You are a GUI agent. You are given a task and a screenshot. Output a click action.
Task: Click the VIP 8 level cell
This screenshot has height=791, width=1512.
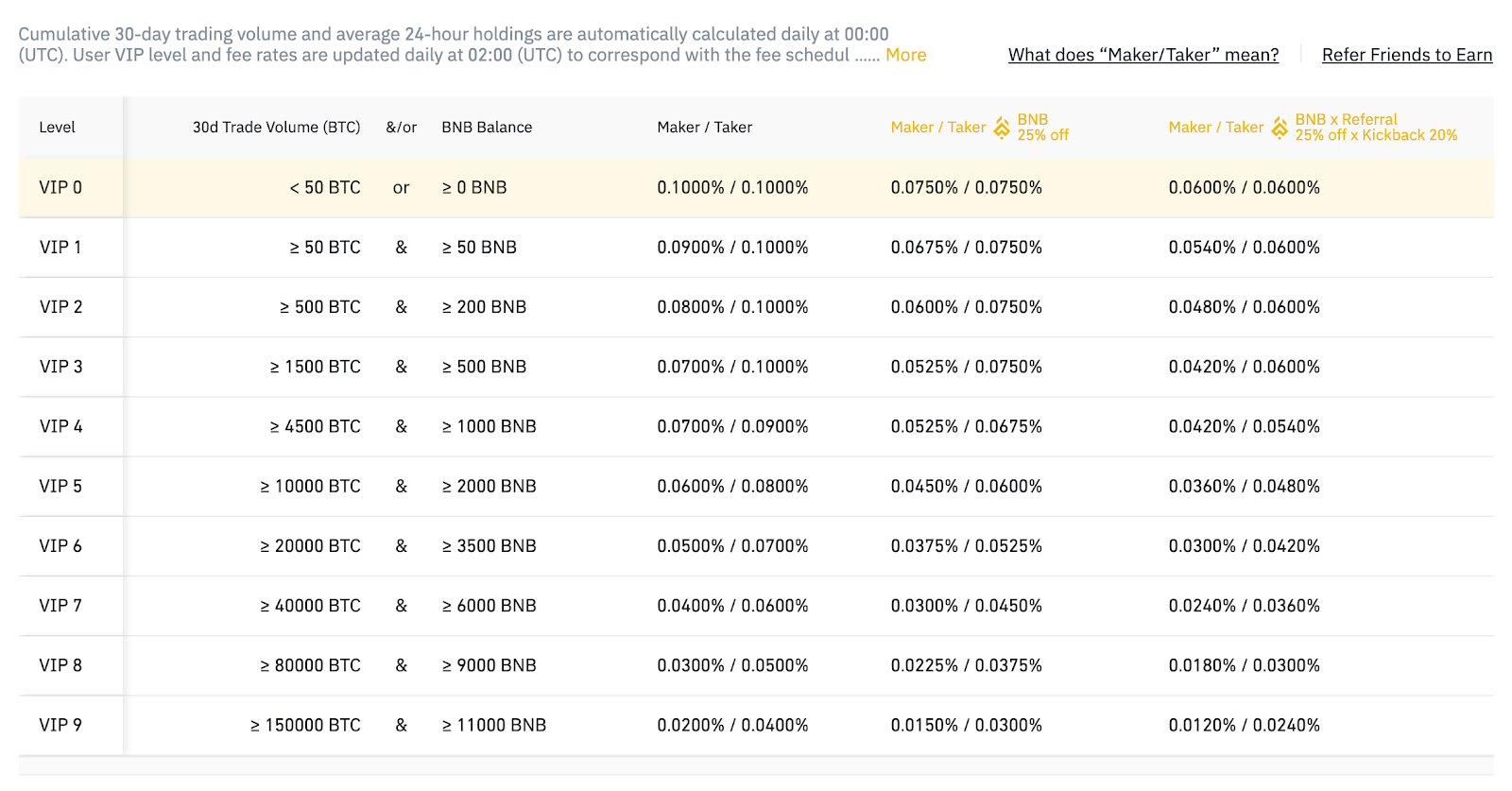click(x=60, y=665)
